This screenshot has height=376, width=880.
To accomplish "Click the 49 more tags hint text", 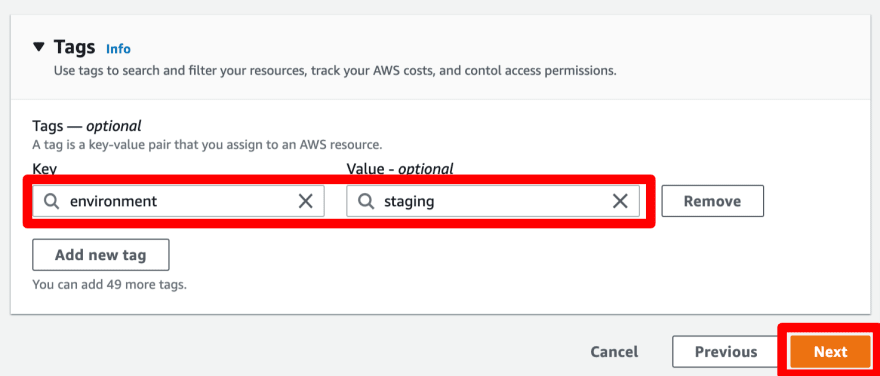I will 109,285.
